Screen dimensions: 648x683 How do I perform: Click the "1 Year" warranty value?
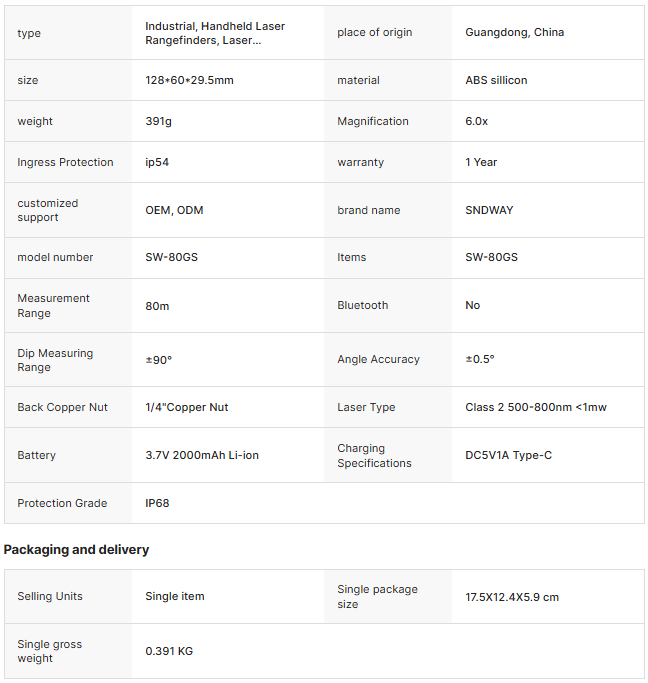click(481, 162)
